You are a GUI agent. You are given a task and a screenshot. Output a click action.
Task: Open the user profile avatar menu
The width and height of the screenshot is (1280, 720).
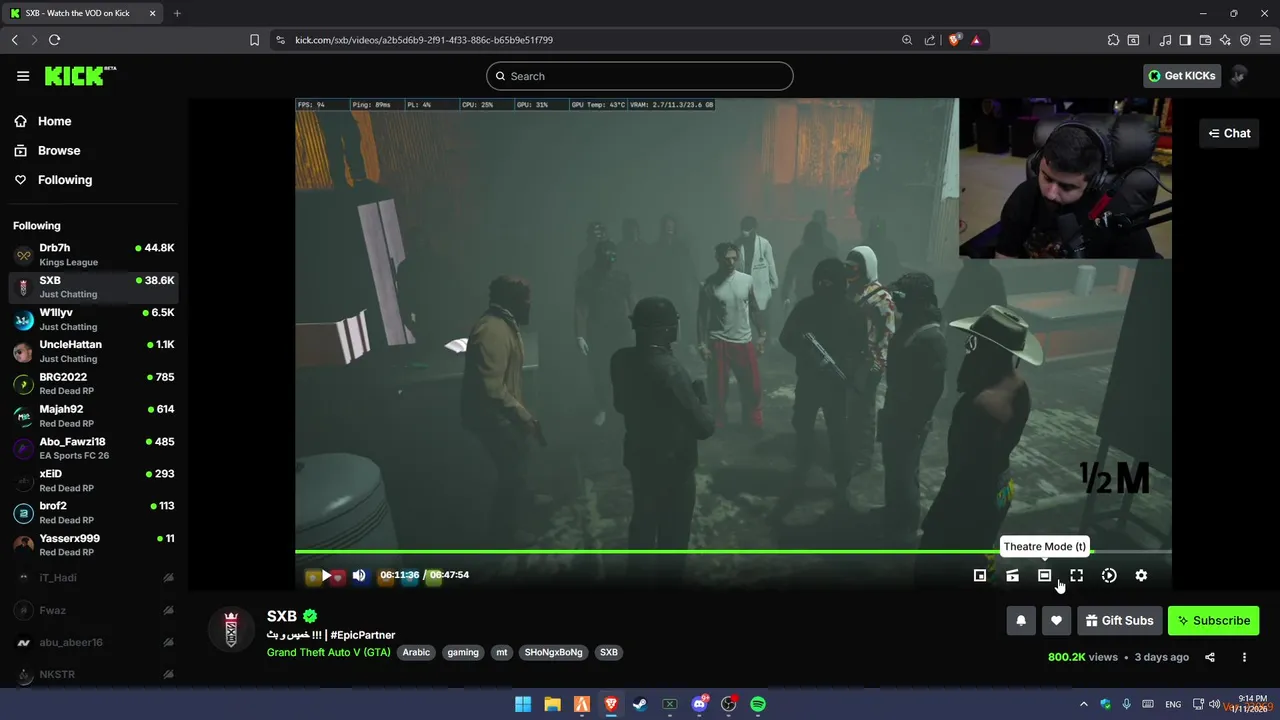pos(1239,76)
